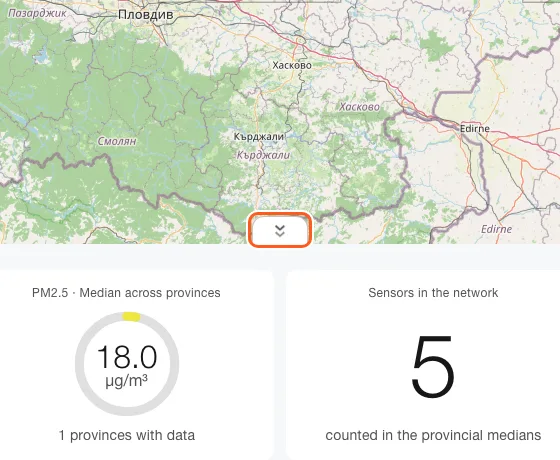Click the italic Кърджали province label
The width and height of the screenshot is (560, 460).
coord(264,155)
